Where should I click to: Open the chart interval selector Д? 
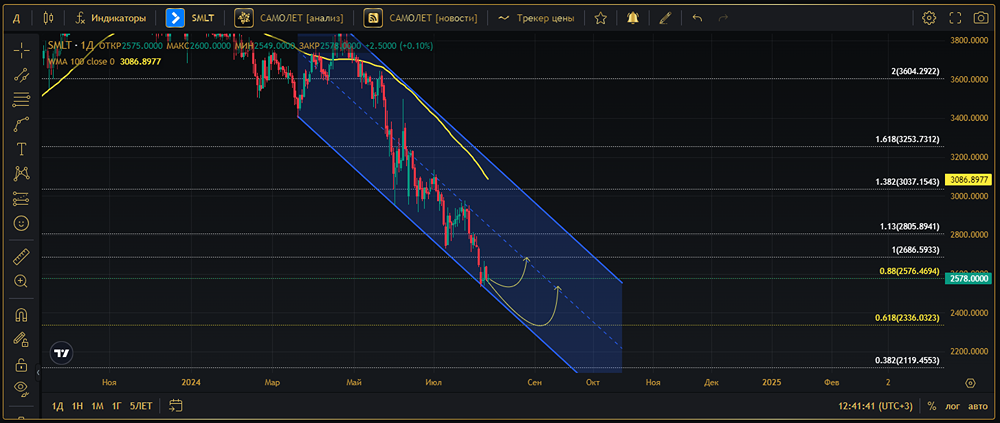coord(17,18)
